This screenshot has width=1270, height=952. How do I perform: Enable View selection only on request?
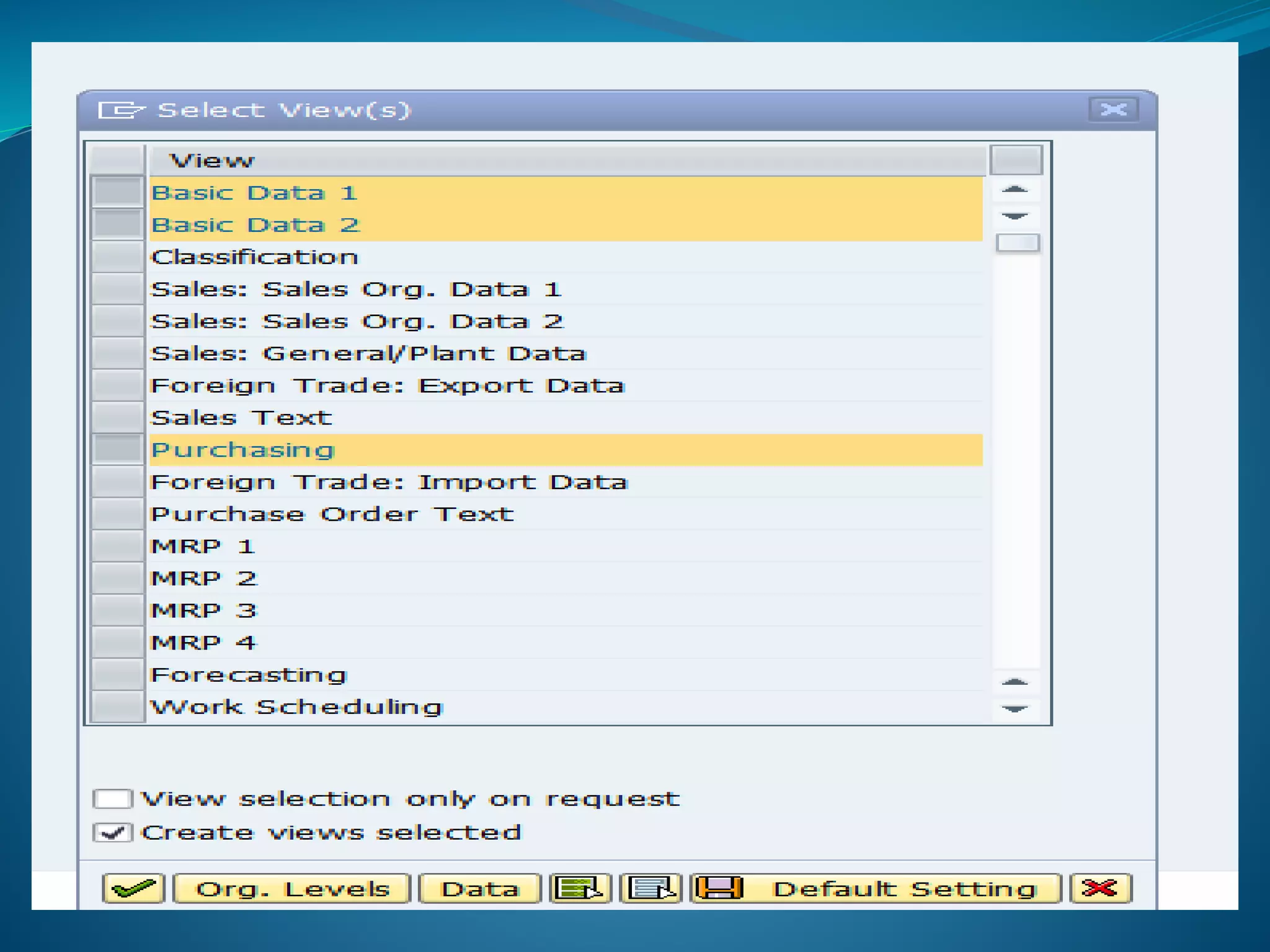point(112,798)
